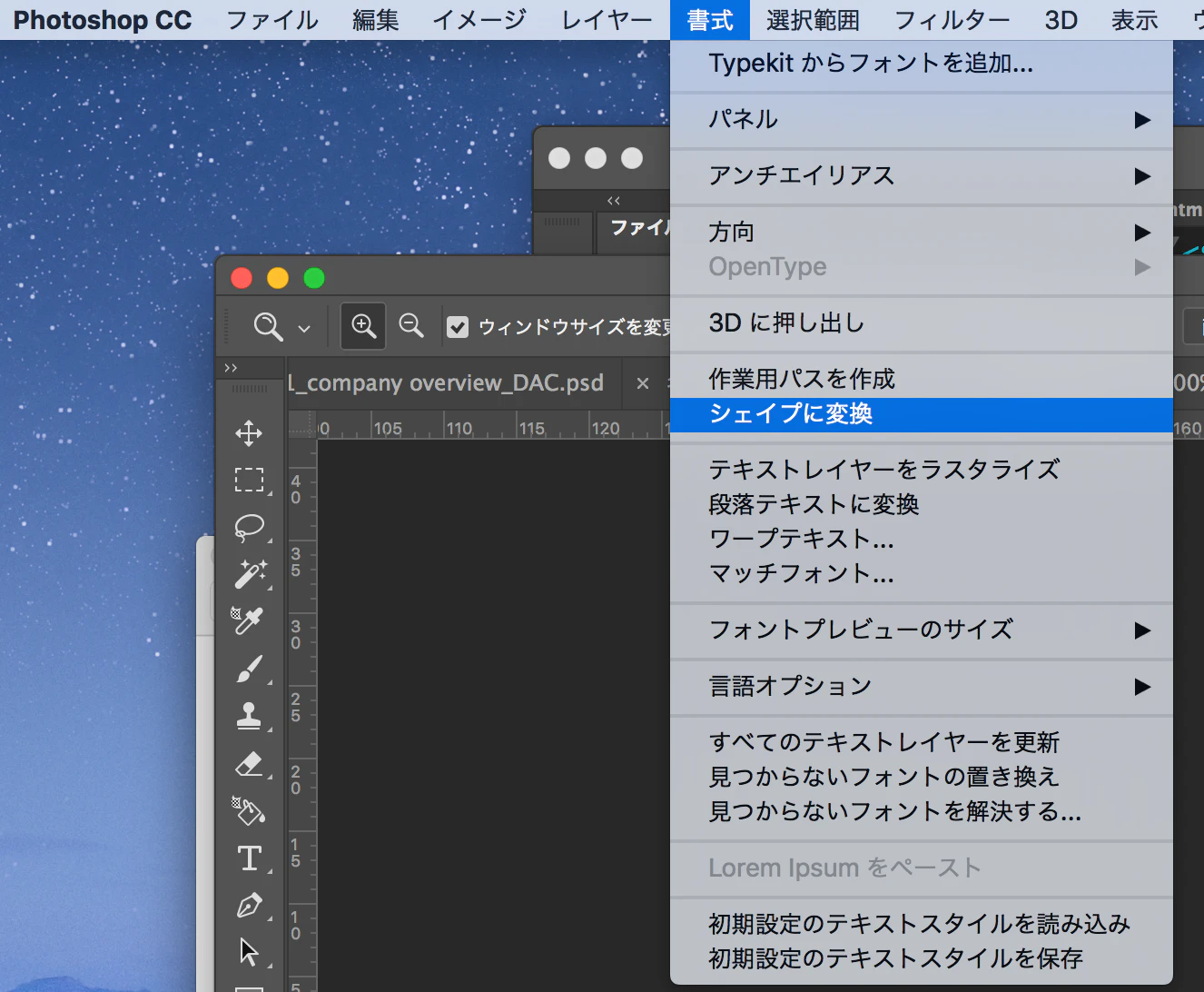1204x992 pixels.
Task: Expand the 言語オプション submenu
Action: [922, 686]
